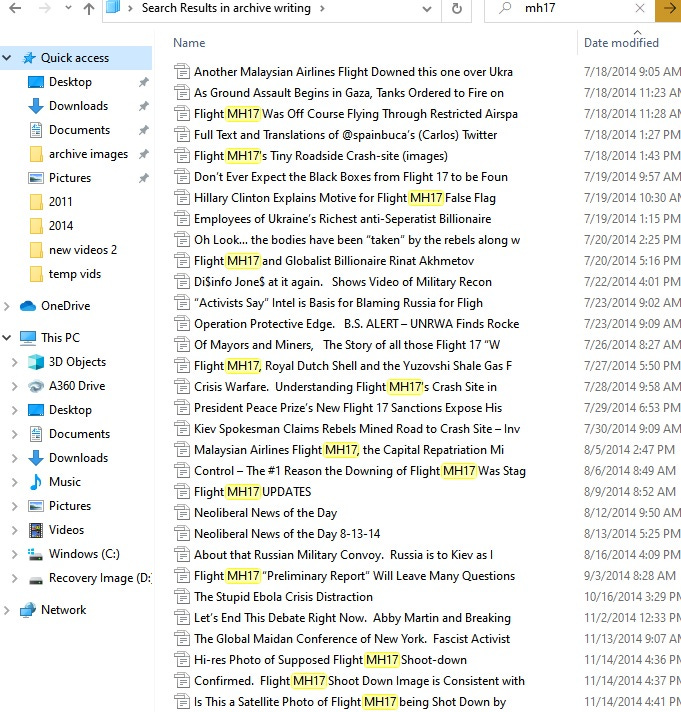Select Quick access in the sidebar
The width and height of the screenshot is (681, 712).
(75, 58)
